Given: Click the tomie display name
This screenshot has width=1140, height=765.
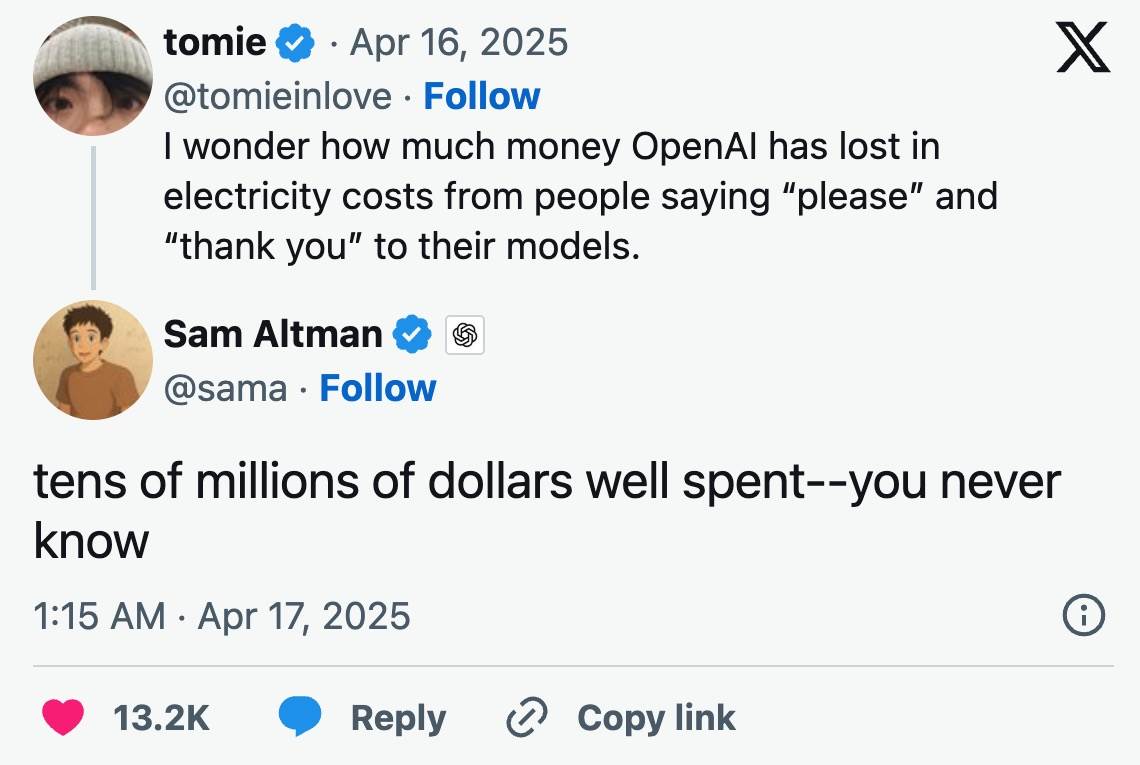Looking at the screenshot, I should tap(214, 42).
